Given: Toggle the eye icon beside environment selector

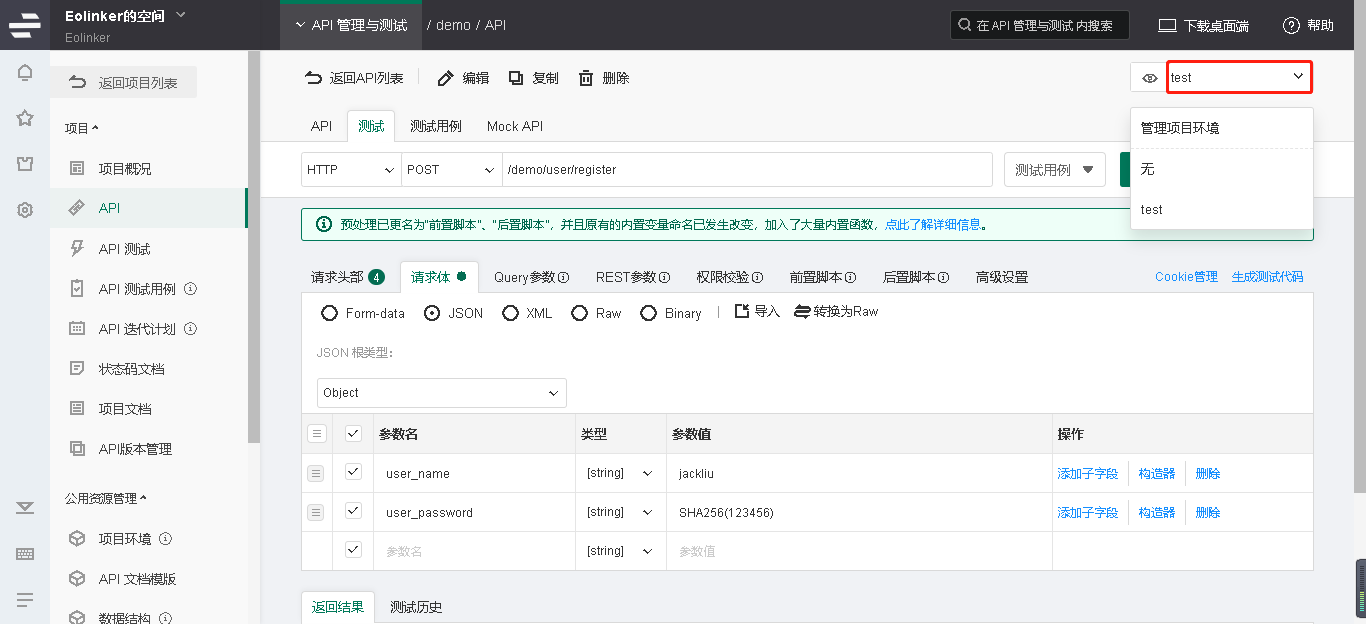Looking at the screenshot, I should pyautogui.click(x=1150, y=78).
